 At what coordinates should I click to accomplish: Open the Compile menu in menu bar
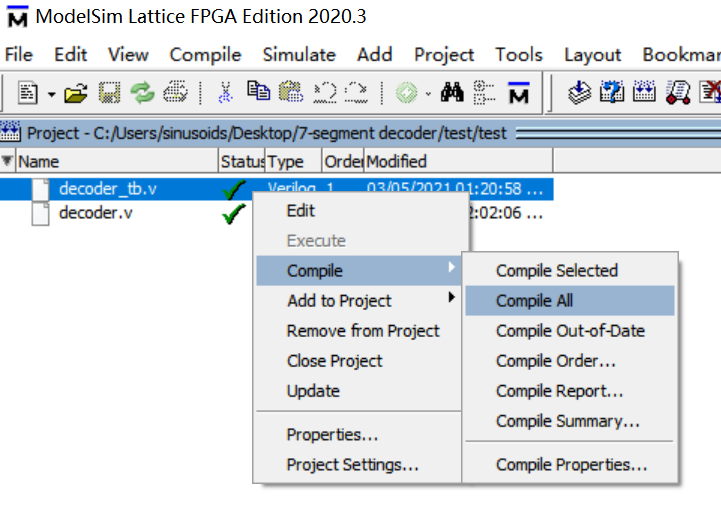(x=205, y=56)
